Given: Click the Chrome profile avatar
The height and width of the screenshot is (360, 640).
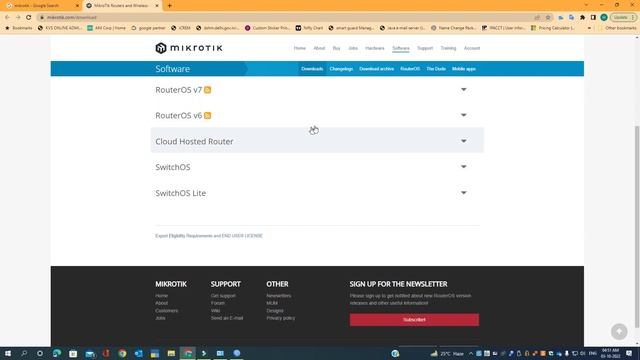Looking at the screenshot, I should [x=604, y=18].
